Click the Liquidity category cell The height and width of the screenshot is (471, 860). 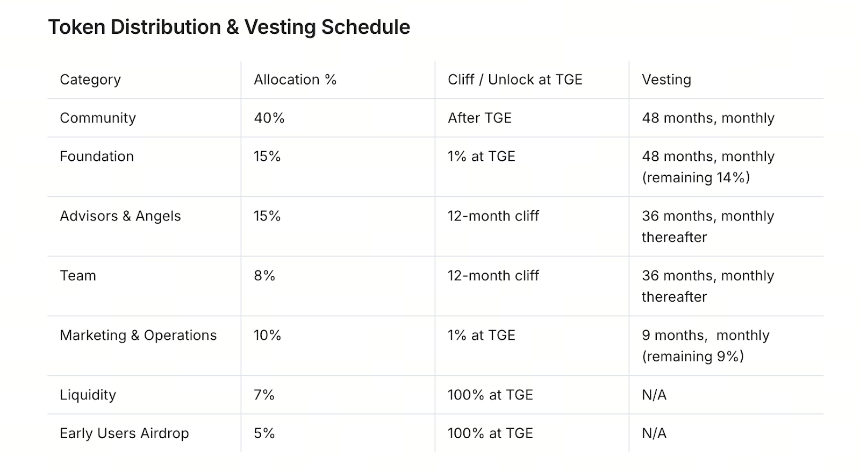coord(88,395)
